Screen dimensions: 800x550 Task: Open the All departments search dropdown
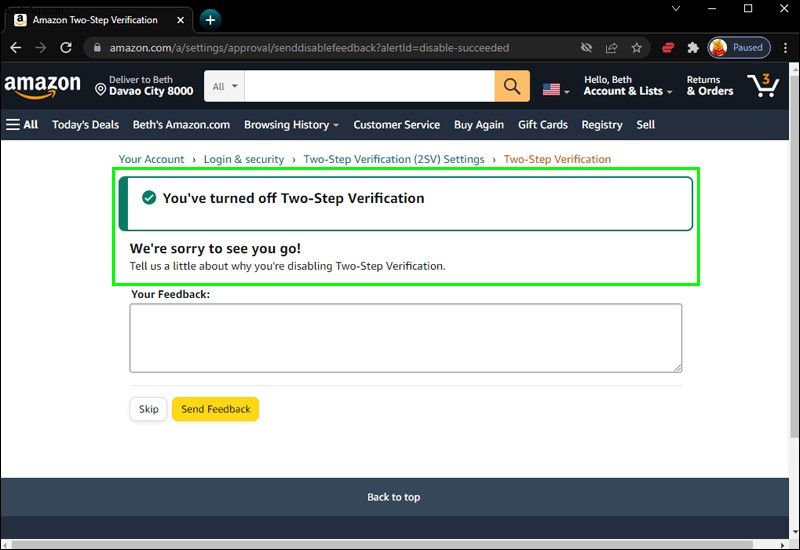tap(224, 86)
